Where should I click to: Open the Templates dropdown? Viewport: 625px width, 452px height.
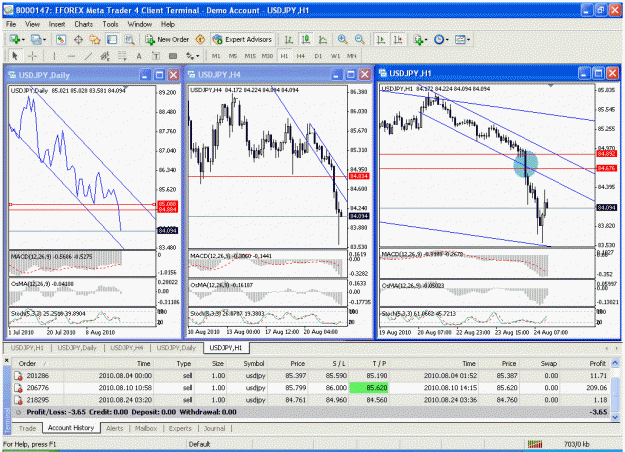(x=468, y=40)
